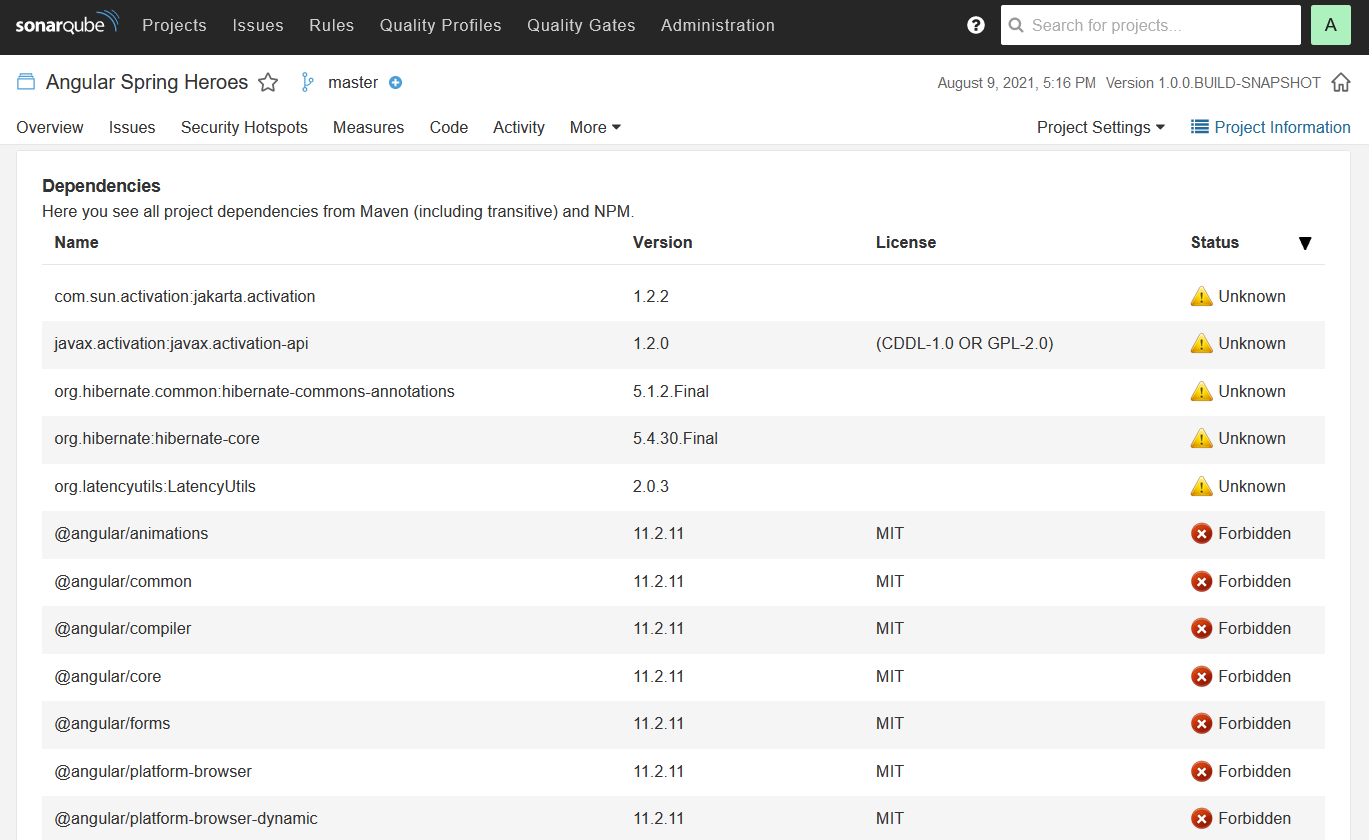Screen dimensions: 1369x840
Task: Click forbidden icon for @angular/core
Action: pyautogui.click(x=1201, y=676)
